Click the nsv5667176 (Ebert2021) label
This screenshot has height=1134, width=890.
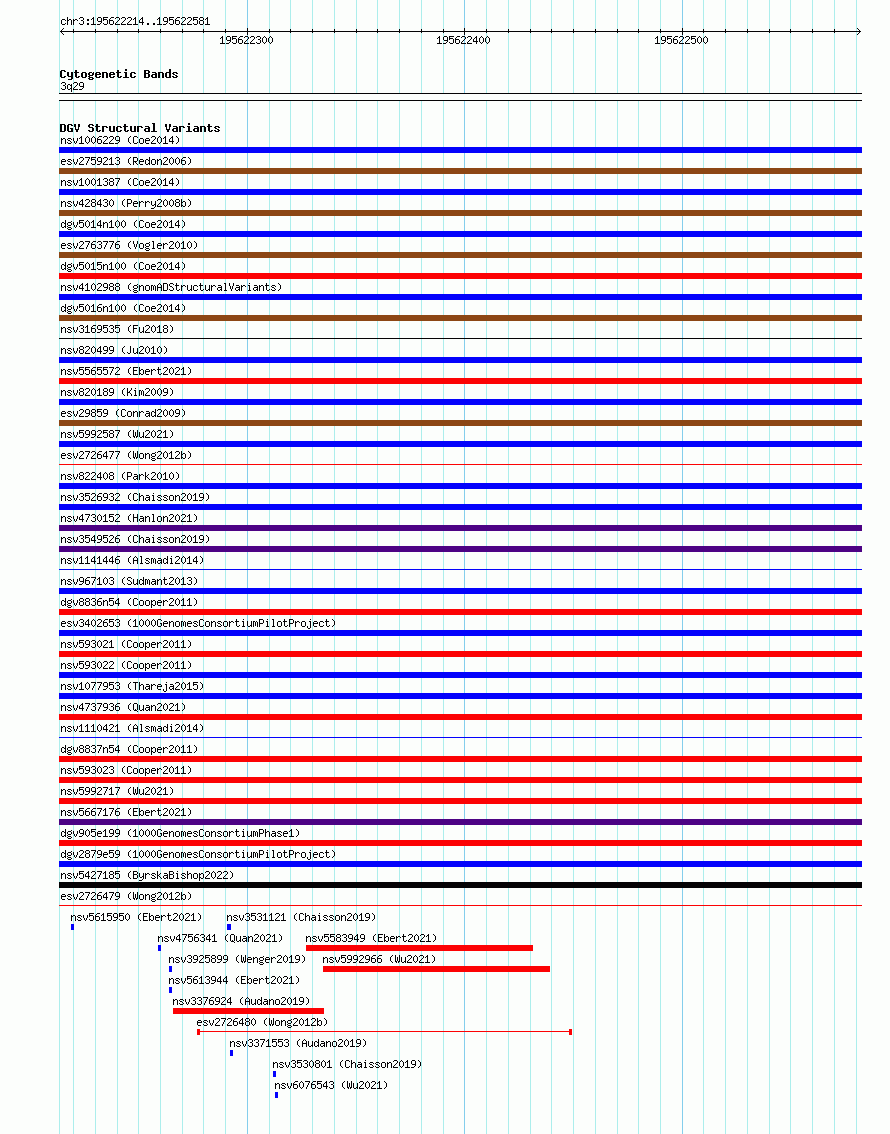point(126,811)
